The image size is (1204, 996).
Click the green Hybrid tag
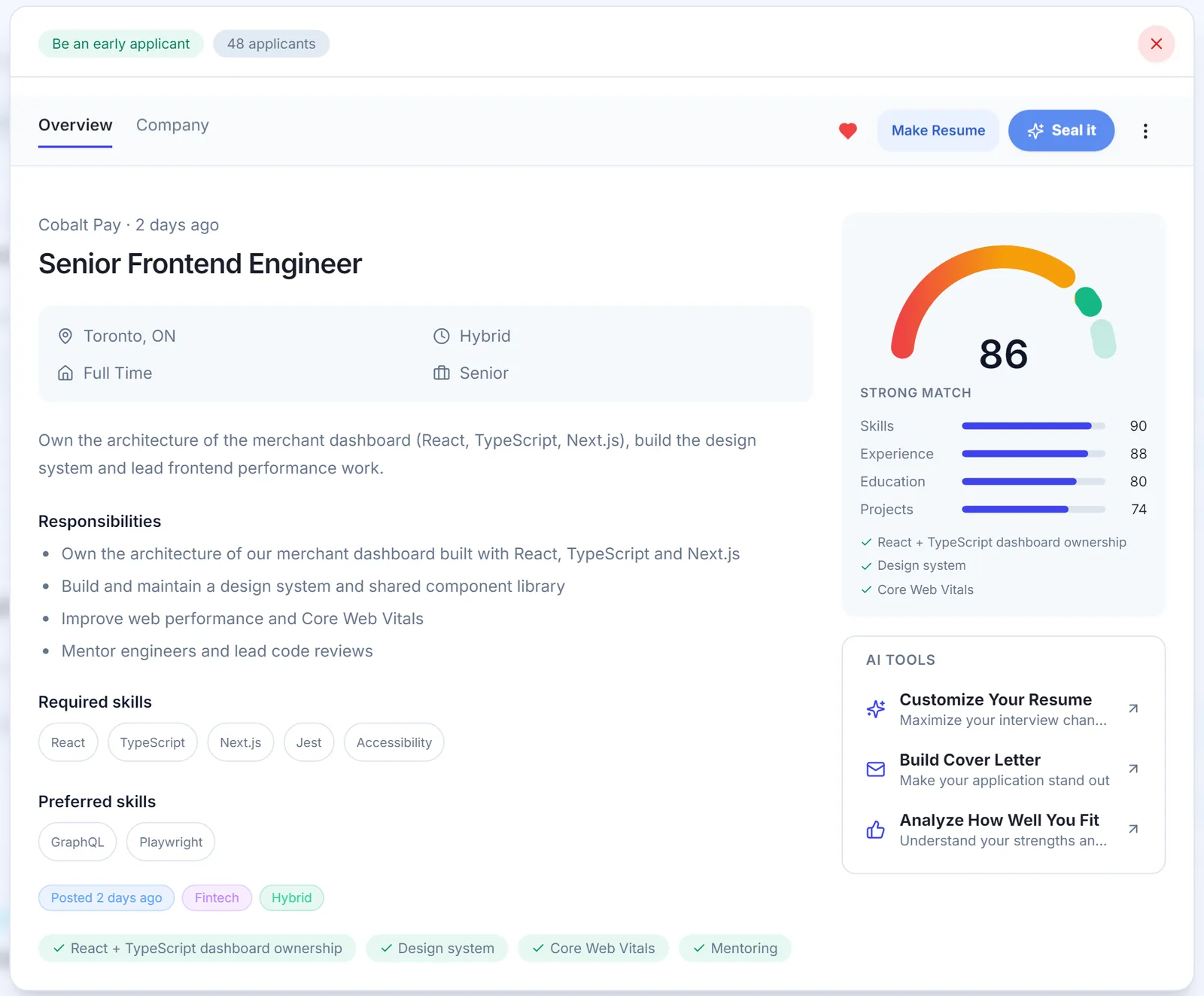coord(291,897)
